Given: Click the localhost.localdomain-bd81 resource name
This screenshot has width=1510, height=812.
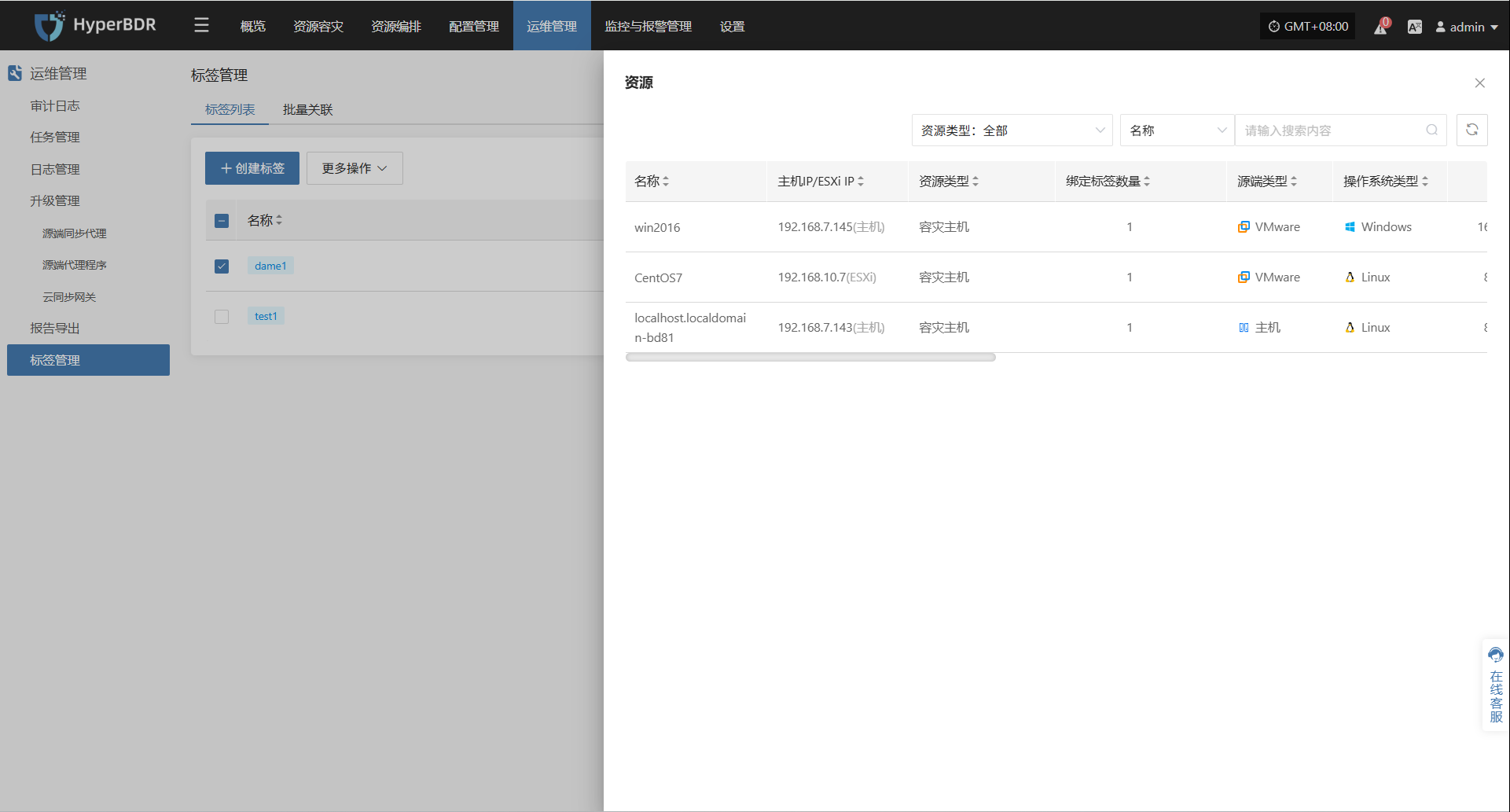Looking at the screenshot, I should pyautogui.click(x=690, y=328).
